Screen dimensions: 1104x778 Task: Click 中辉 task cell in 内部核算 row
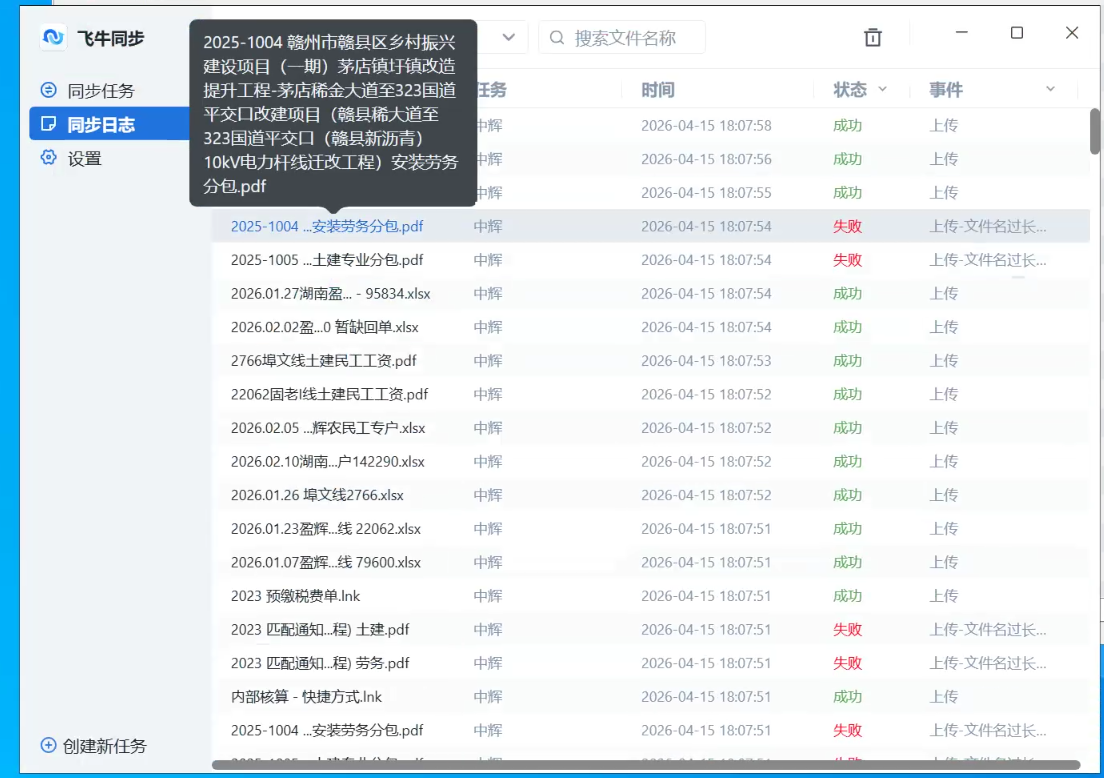point(487,697)
